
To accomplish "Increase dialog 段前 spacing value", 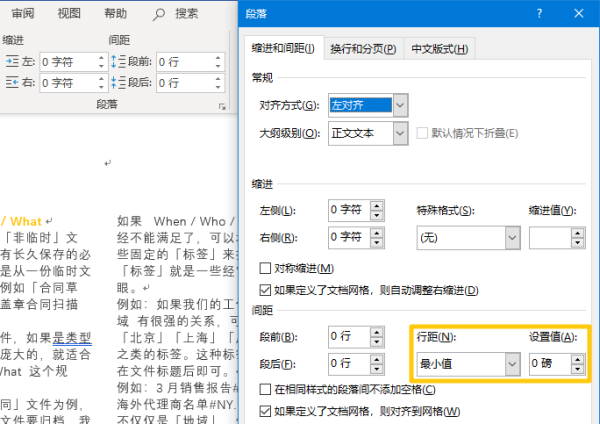I will (377, 333).
